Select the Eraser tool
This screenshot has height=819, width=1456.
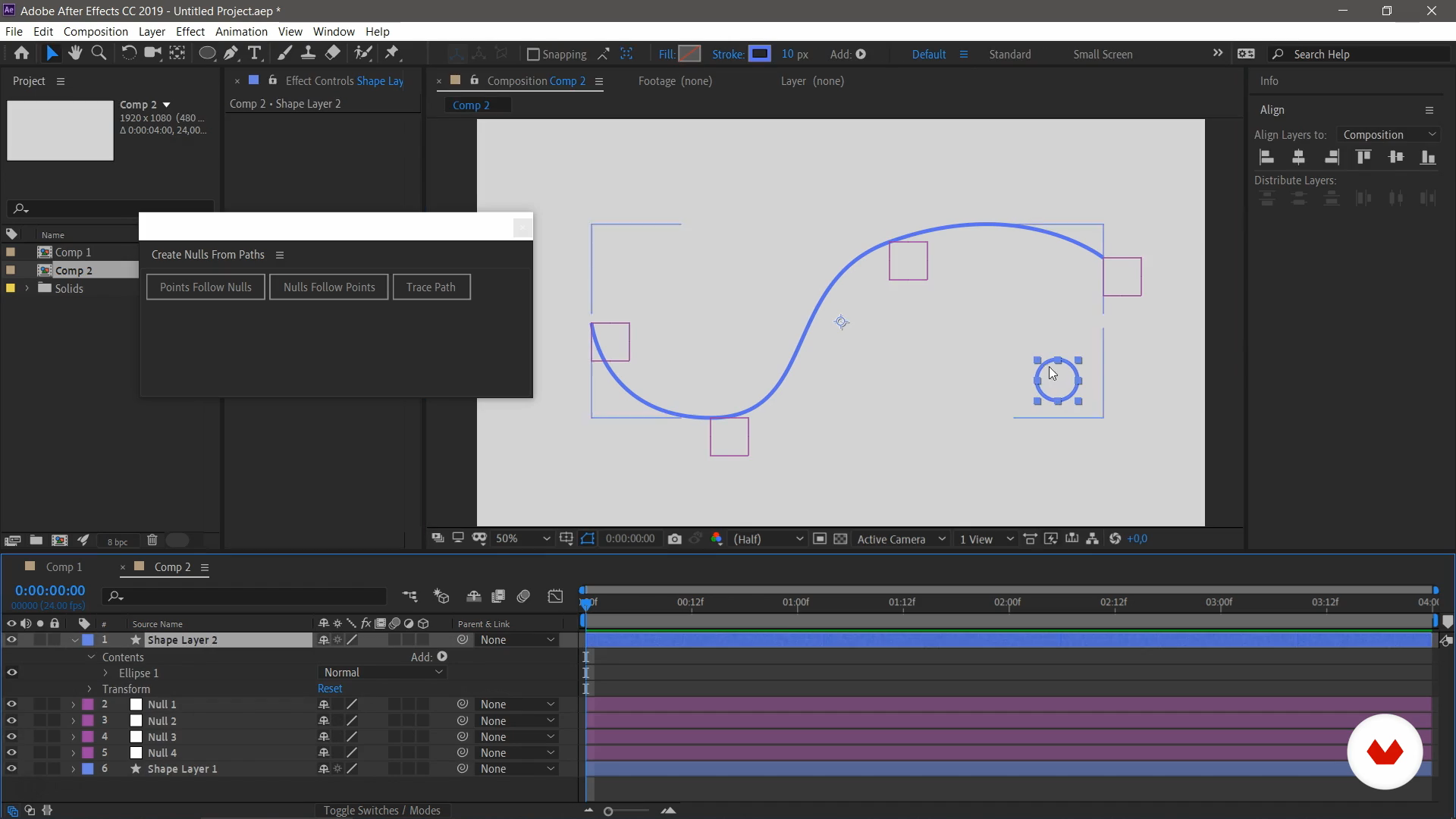332,53
